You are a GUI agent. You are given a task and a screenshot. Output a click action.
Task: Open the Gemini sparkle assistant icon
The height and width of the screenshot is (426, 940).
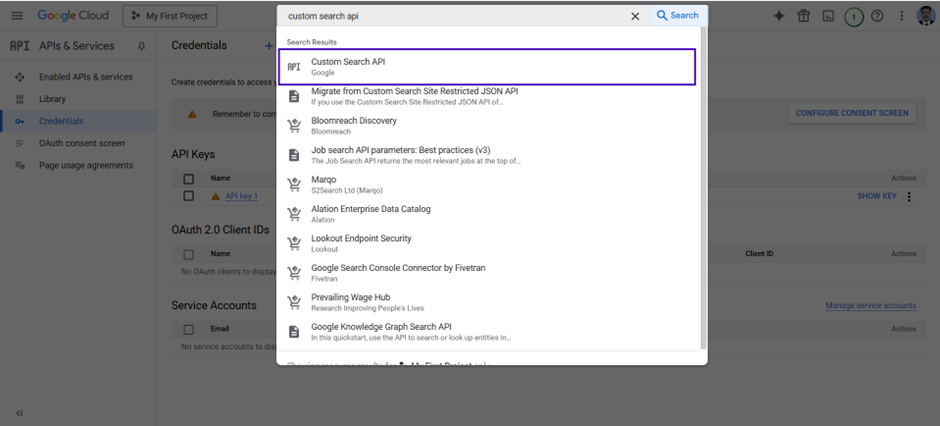point(779,16)
